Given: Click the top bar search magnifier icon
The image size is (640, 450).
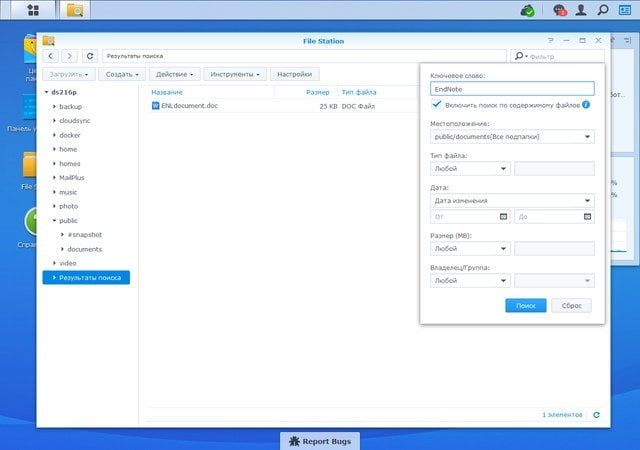Looking at the screenshot, I should 602,10.
